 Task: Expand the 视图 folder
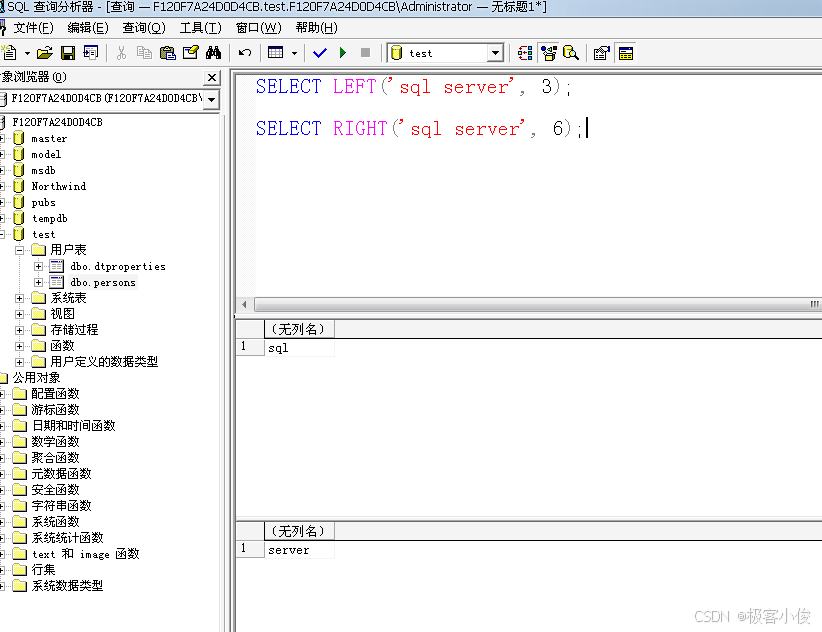(19, 314)
